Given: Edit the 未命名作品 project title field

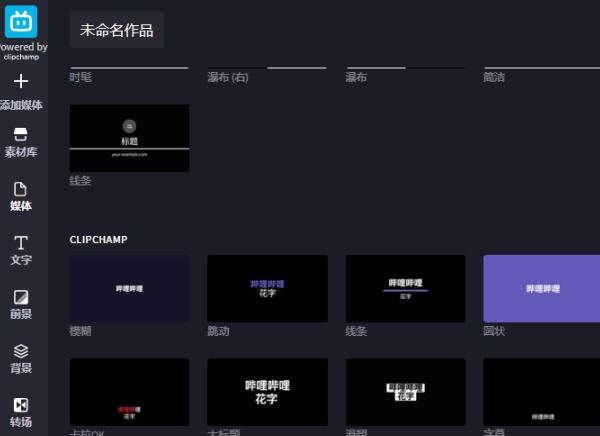Looking at the screenshot, I should (116, 30).
